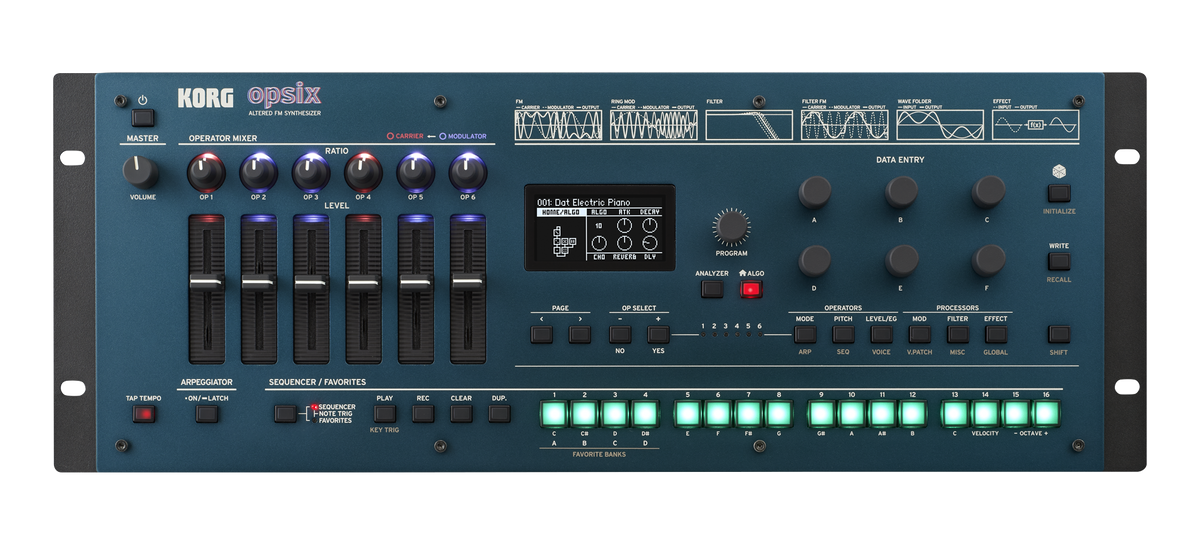Click the OP 1 level fader

click(x=206, y=285)
